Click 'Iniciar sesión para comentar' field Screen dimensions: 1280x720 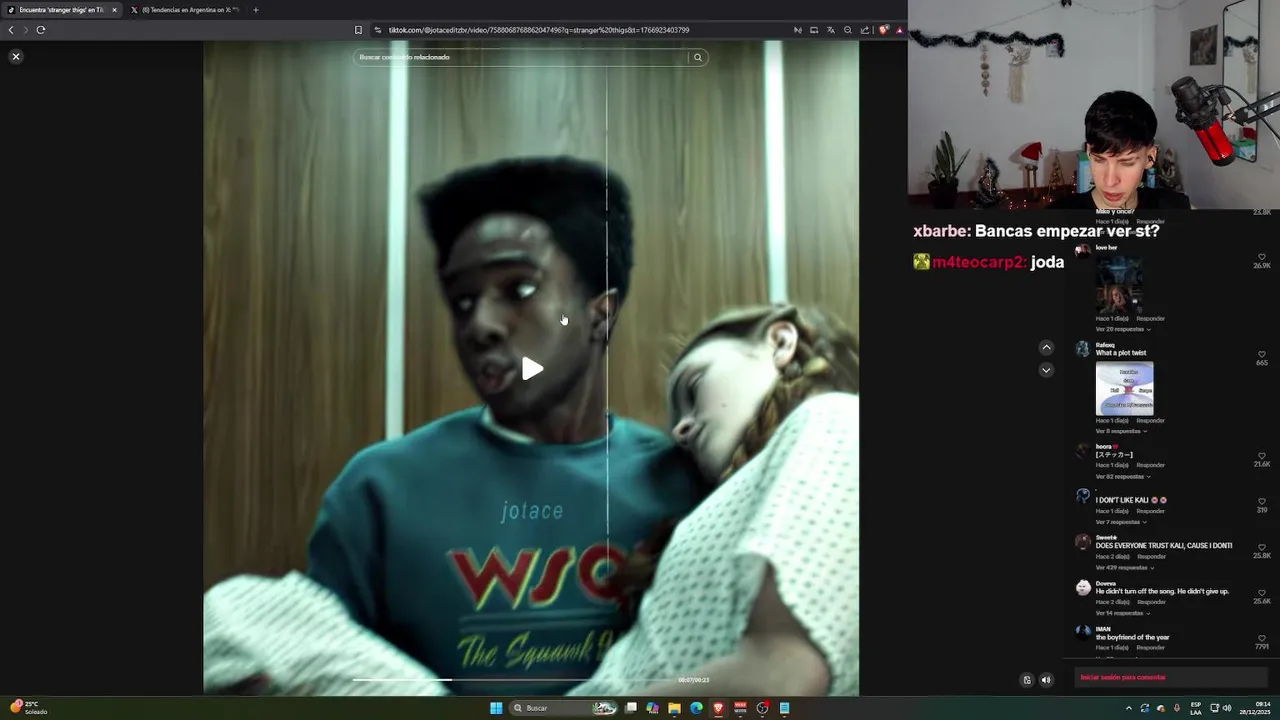pyautogui.click(x=1171, y=677)
